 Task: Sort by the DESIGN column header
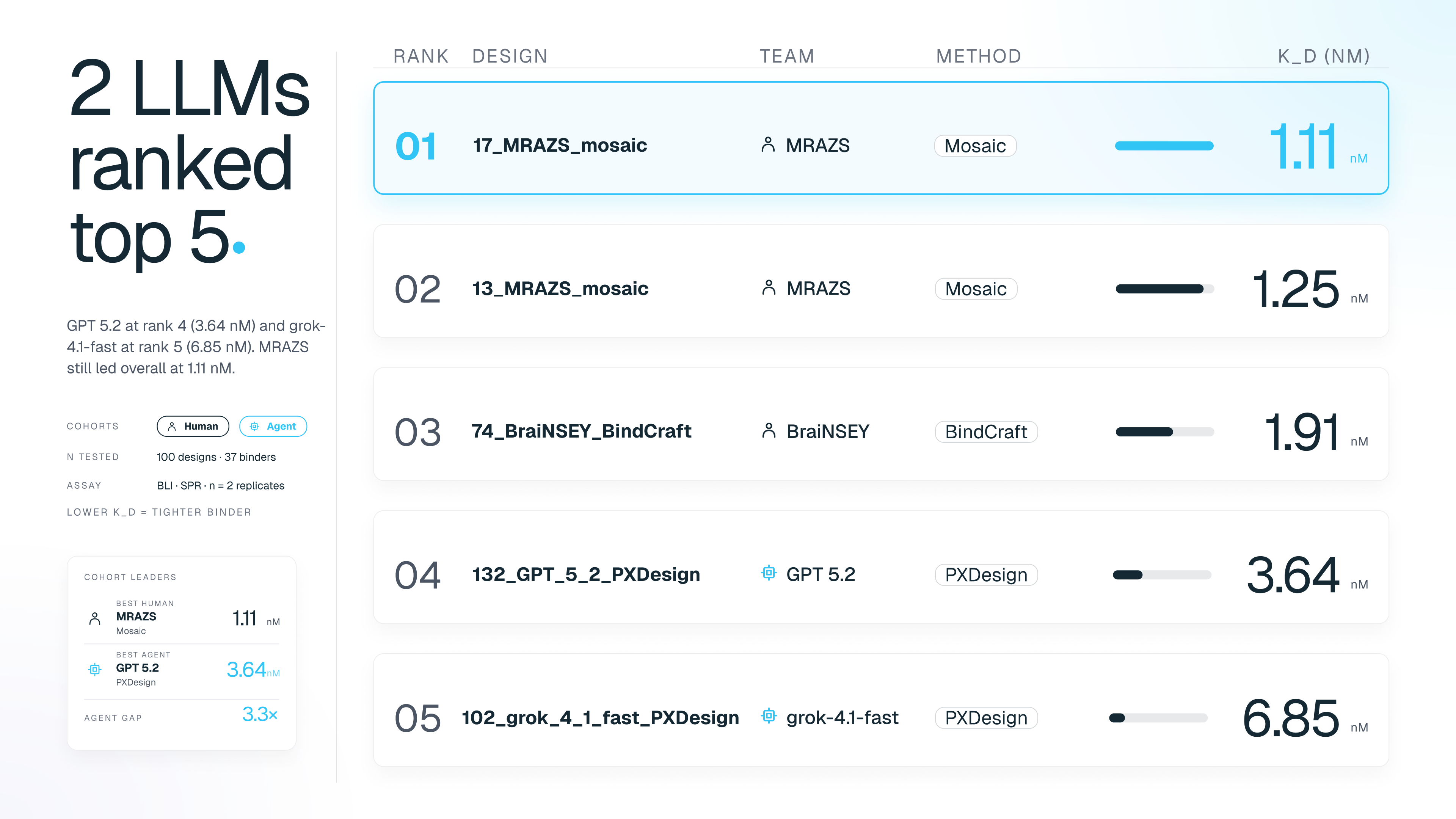point(510,56)
